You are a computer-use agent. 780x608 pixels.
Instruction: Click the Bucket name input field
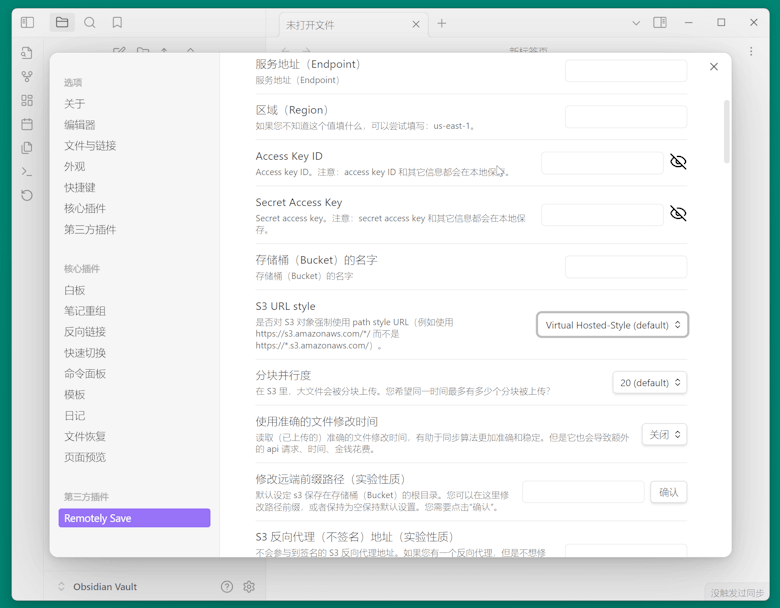(626, 267)
